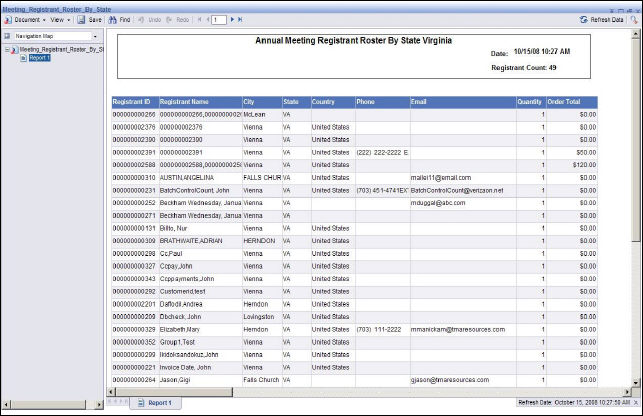Select Report 1 in the navigation tree
The height and width of the screenshot is (416, 643).
tap(38, 58)
